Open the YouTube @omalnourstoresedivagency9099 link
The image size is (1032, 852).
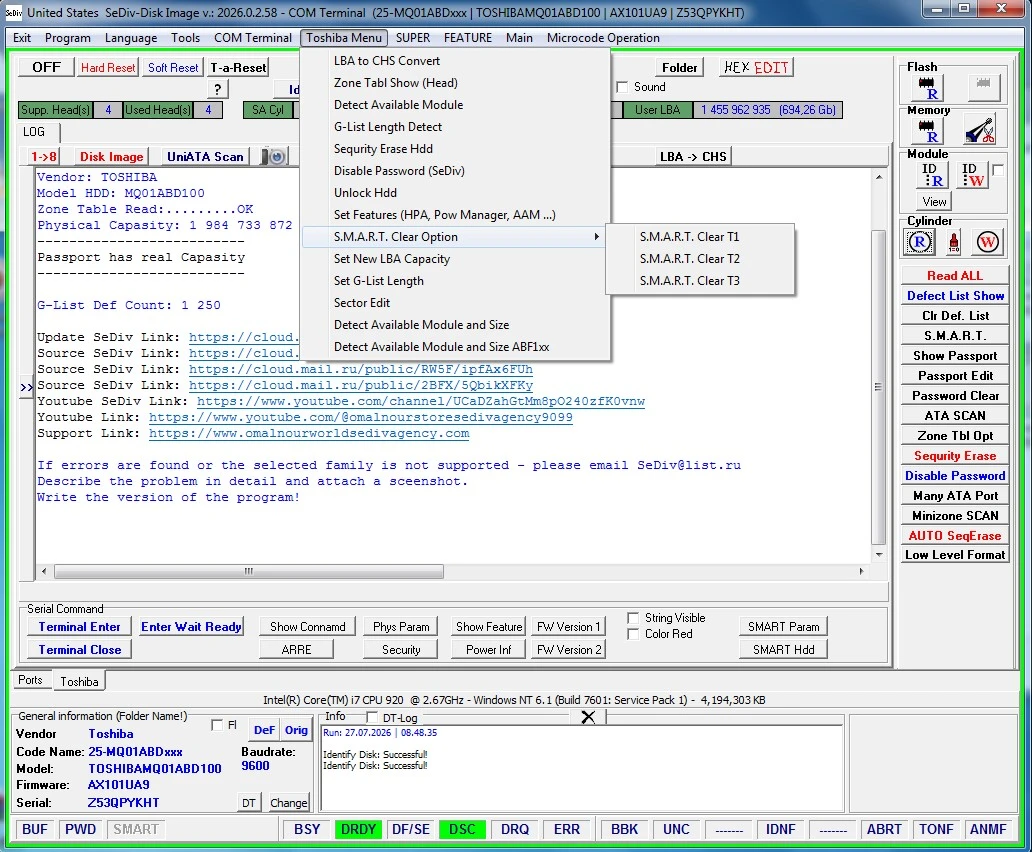[361, 417]
